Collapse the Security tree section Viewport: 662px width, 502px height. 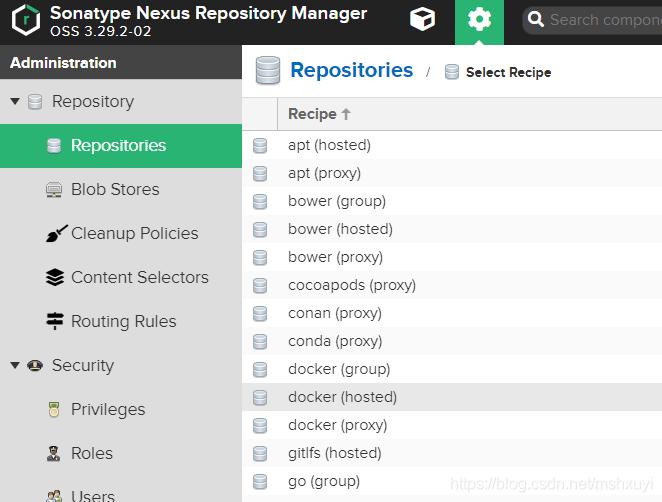(x=15, y=365)
